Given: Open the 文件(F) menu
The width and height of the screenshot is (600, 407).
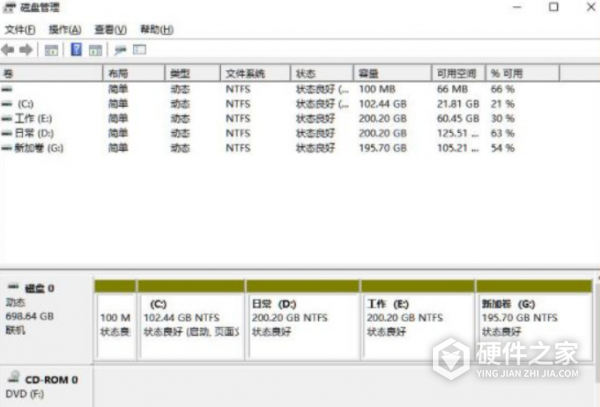Looking at the screenshot, I should coord(20,29).
